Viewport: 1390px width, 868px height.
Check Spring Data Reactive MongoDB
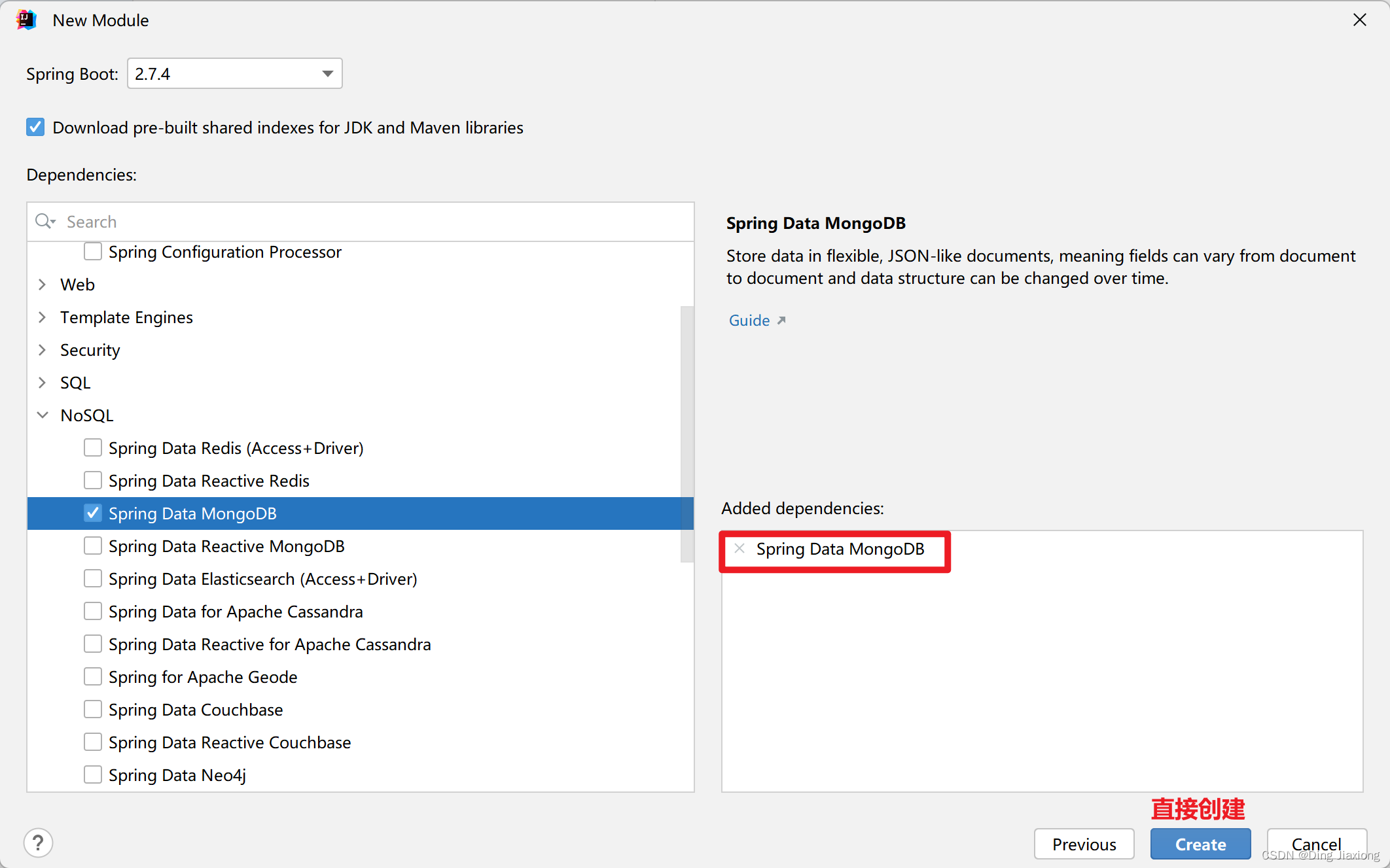point(93,546)
